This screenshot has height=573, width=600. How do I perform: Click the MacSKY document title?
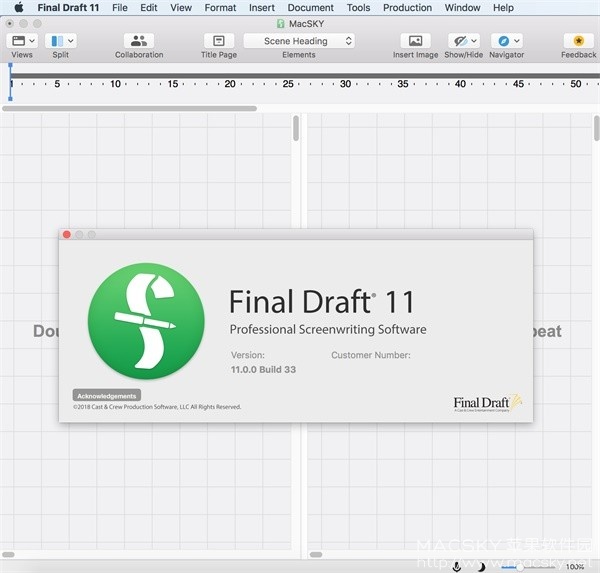coord(307,24)
